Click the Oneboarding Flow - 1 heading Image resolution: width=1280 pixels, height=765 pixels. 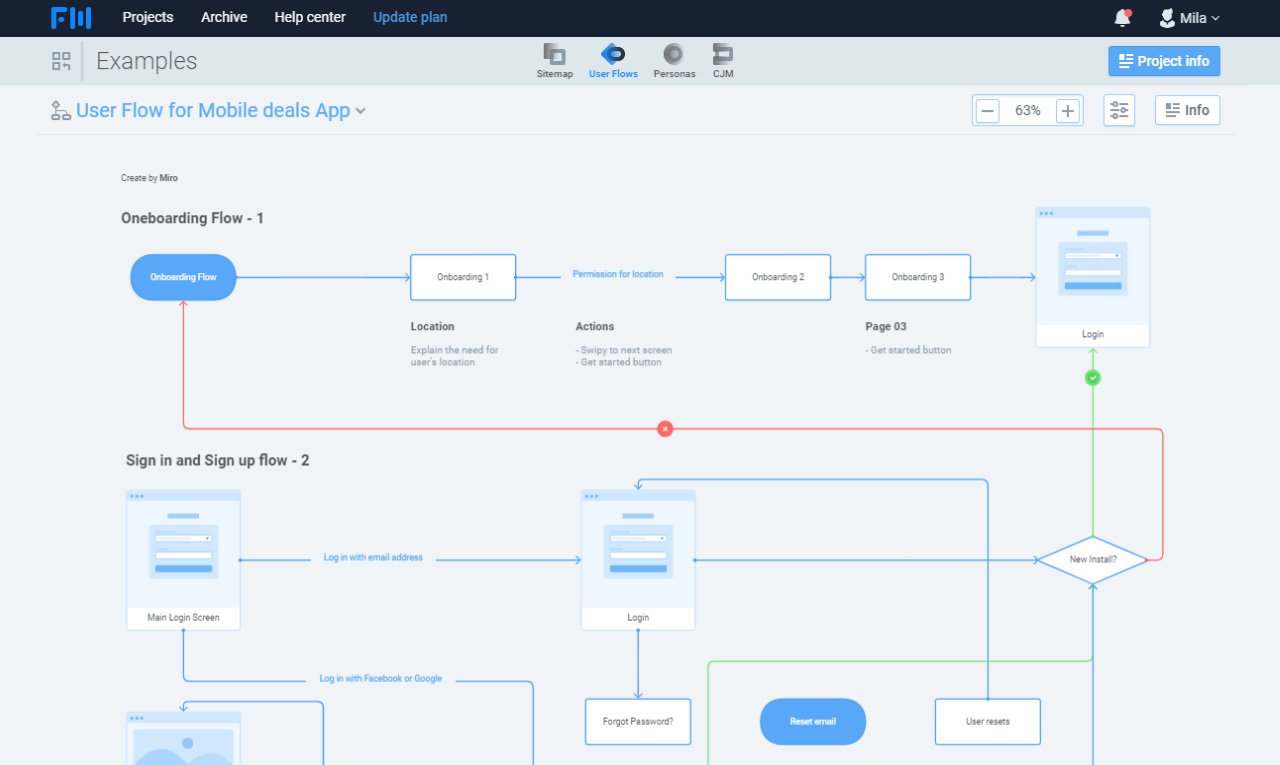(193, 218)
